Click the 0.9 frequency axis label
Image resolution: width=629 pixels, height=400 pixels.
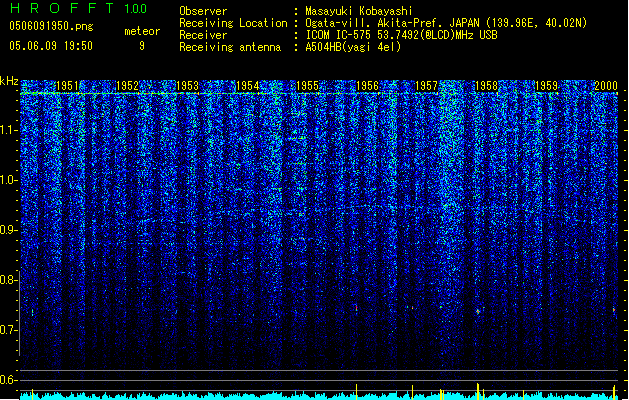[9, 230]
